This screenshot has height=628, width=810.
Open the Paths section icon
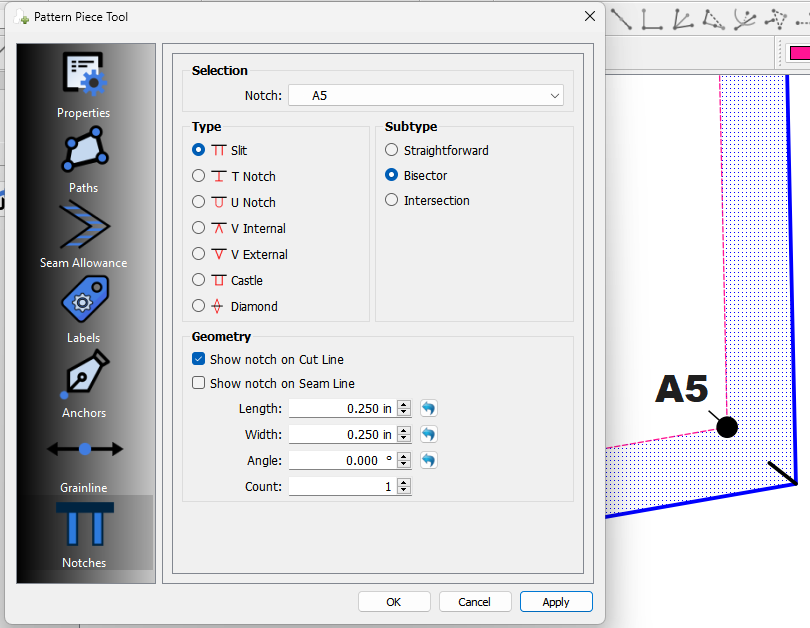[x=84, y=150]
